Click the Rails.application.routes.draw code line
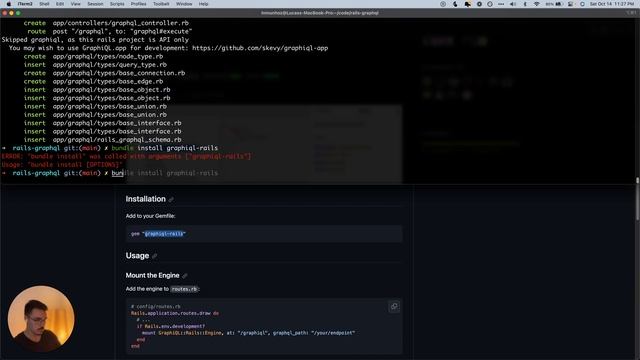This screenshot has height=360, width=640. (175, 313)
